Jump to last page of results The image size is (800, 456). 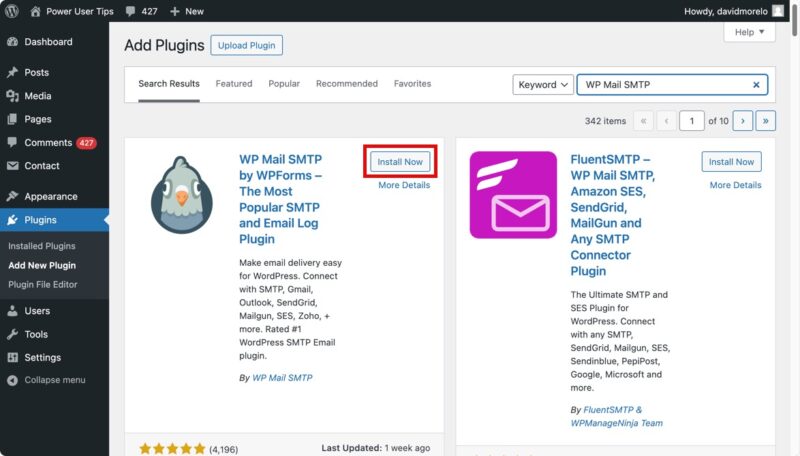[x=765, y=121]
